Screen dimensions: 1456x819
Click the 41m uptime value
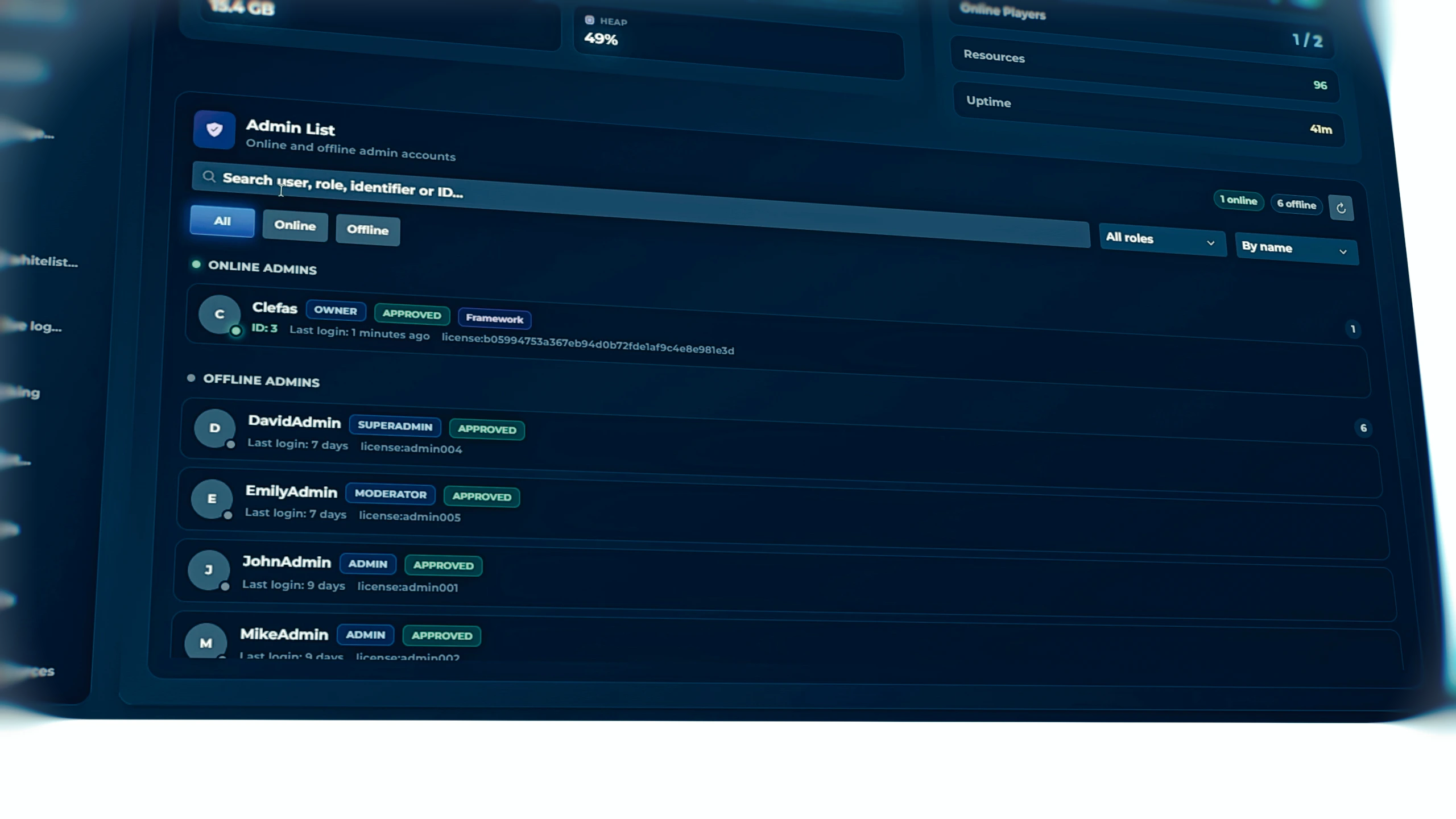point(1321,130)
